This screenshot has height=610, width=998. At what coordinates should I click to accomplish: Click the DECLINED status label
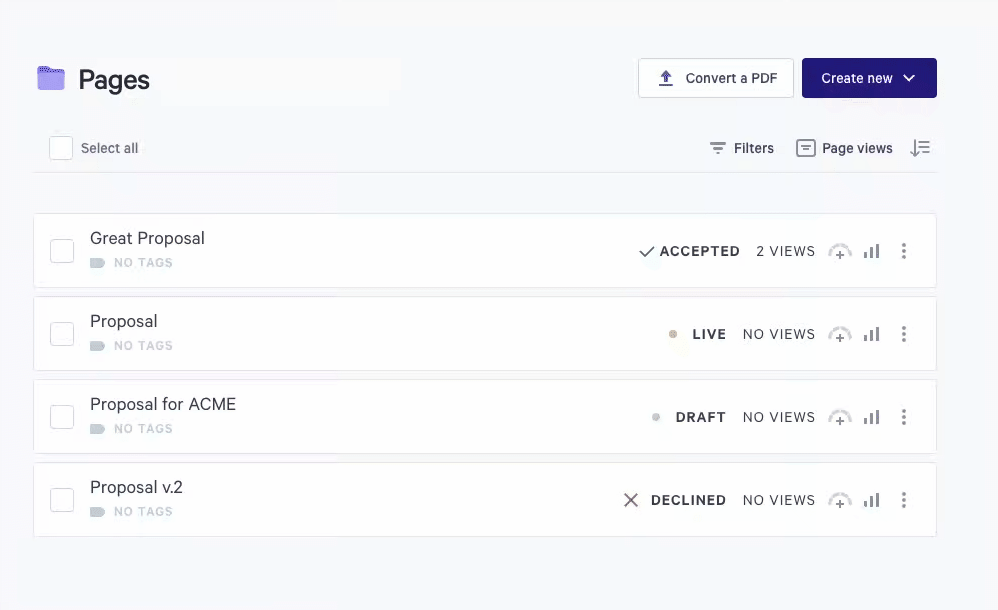pos(688,500)
